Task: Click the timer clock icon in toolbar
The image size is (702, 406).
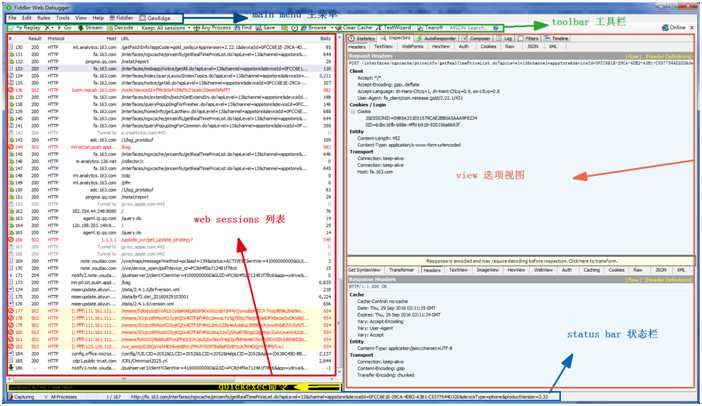Action: tap(295, 28)
